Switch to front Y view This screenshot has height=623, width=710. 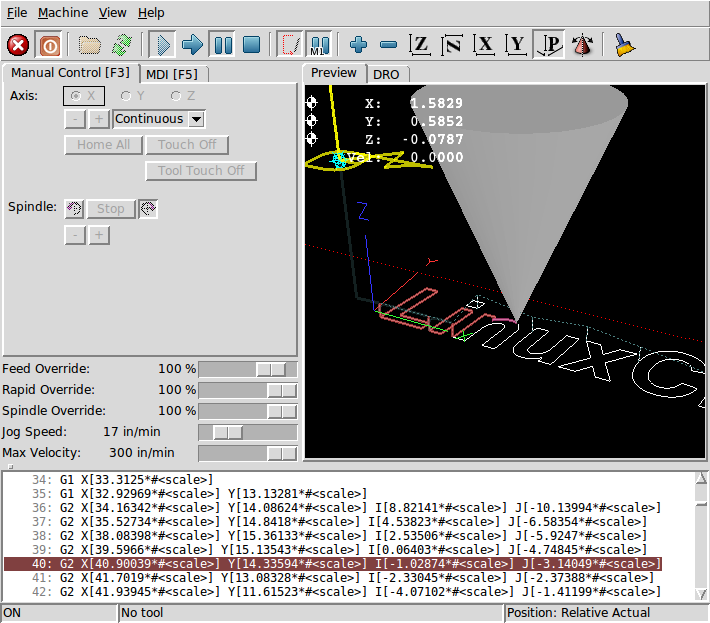point(516,45)
